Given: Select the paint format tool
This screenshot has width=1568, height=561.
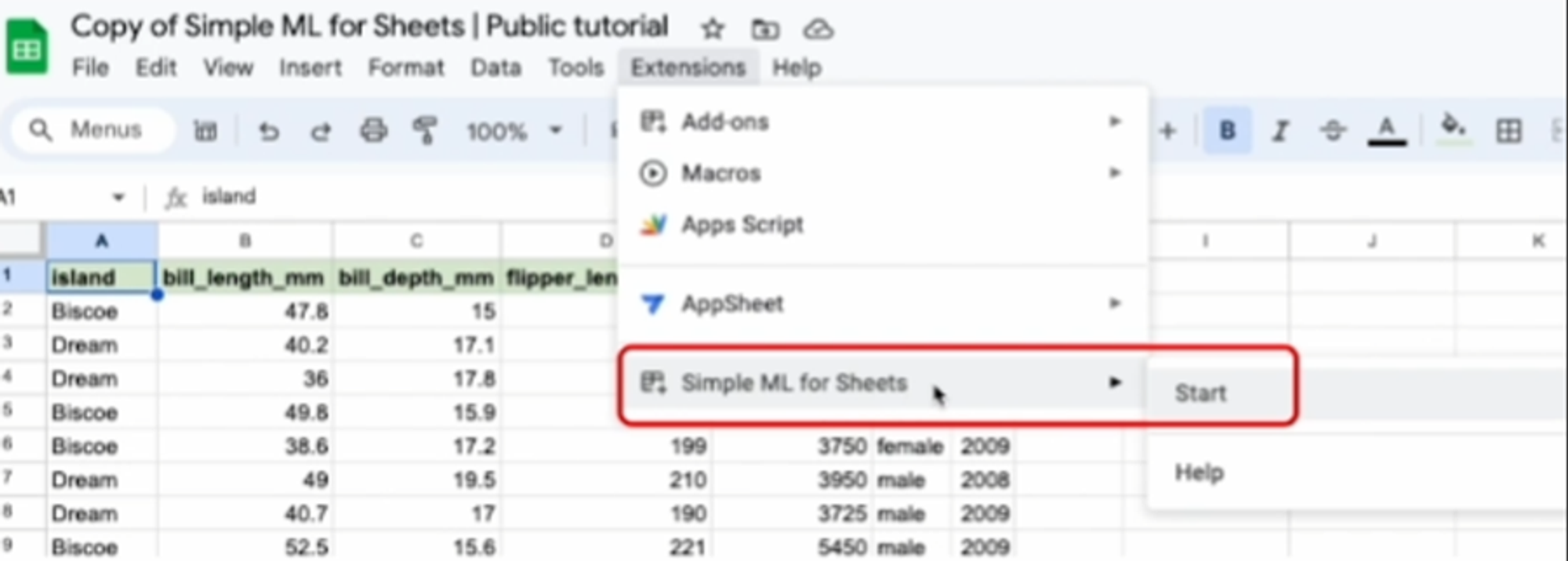Looking at the screenshot, I should (x=425, y=130).
